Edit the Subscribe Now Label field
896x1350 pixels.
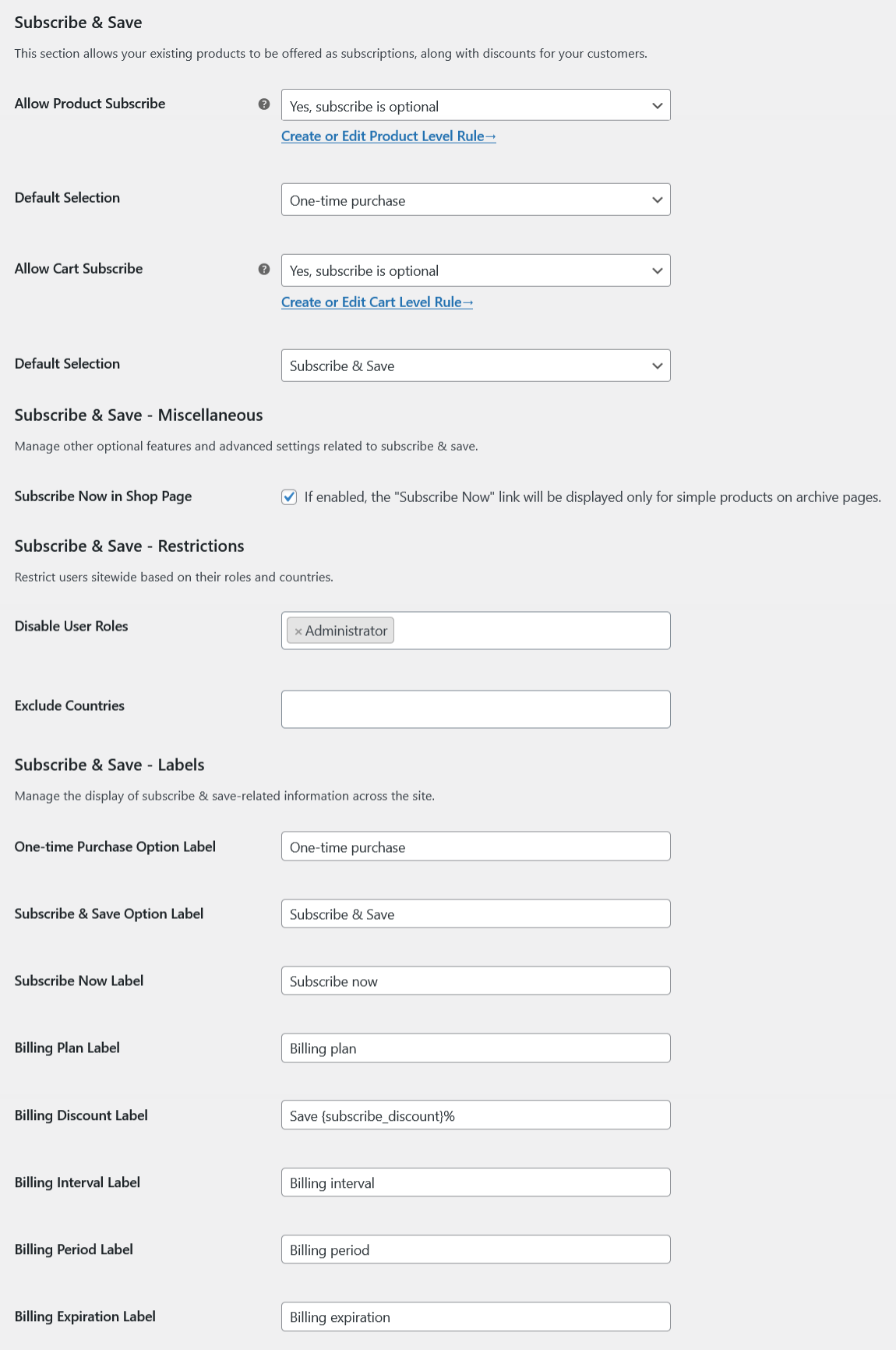coord(475,981)
